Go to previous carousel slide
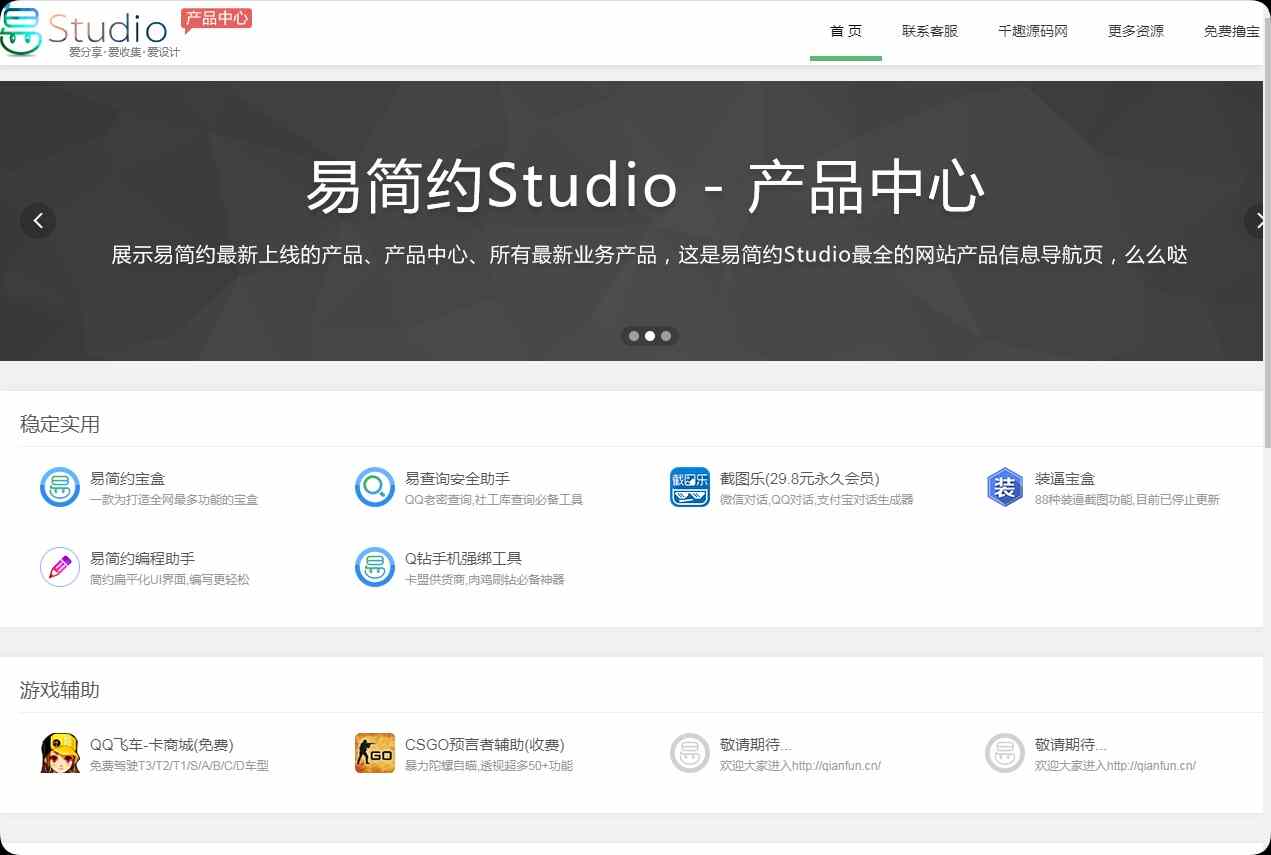The height and width of the screenshot is (855, 1271). [38, 221]
